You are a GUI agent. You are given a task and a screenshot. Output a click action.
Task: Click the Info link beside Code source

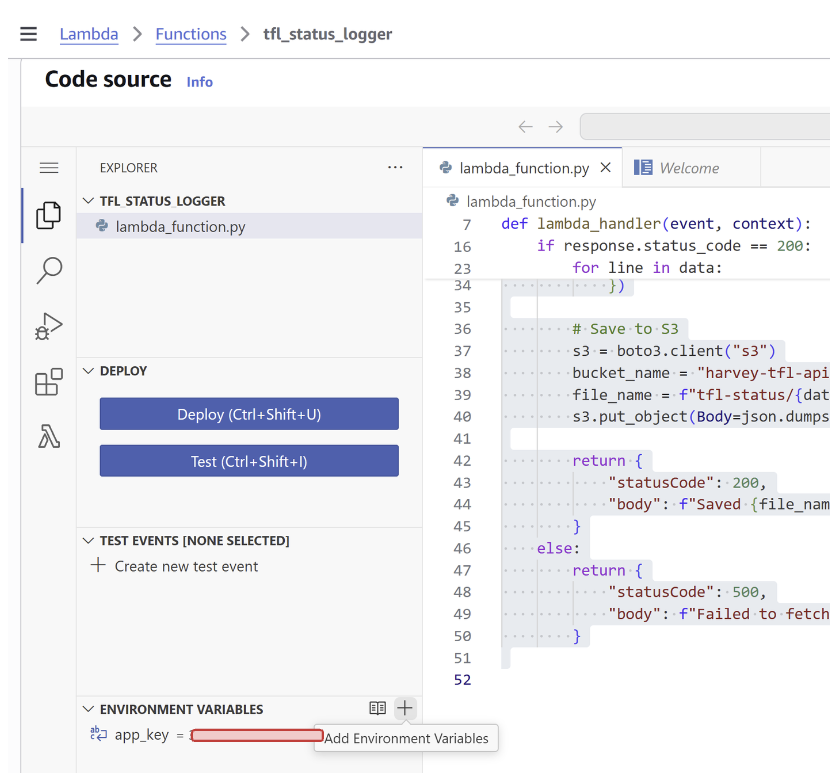(200, 82)
